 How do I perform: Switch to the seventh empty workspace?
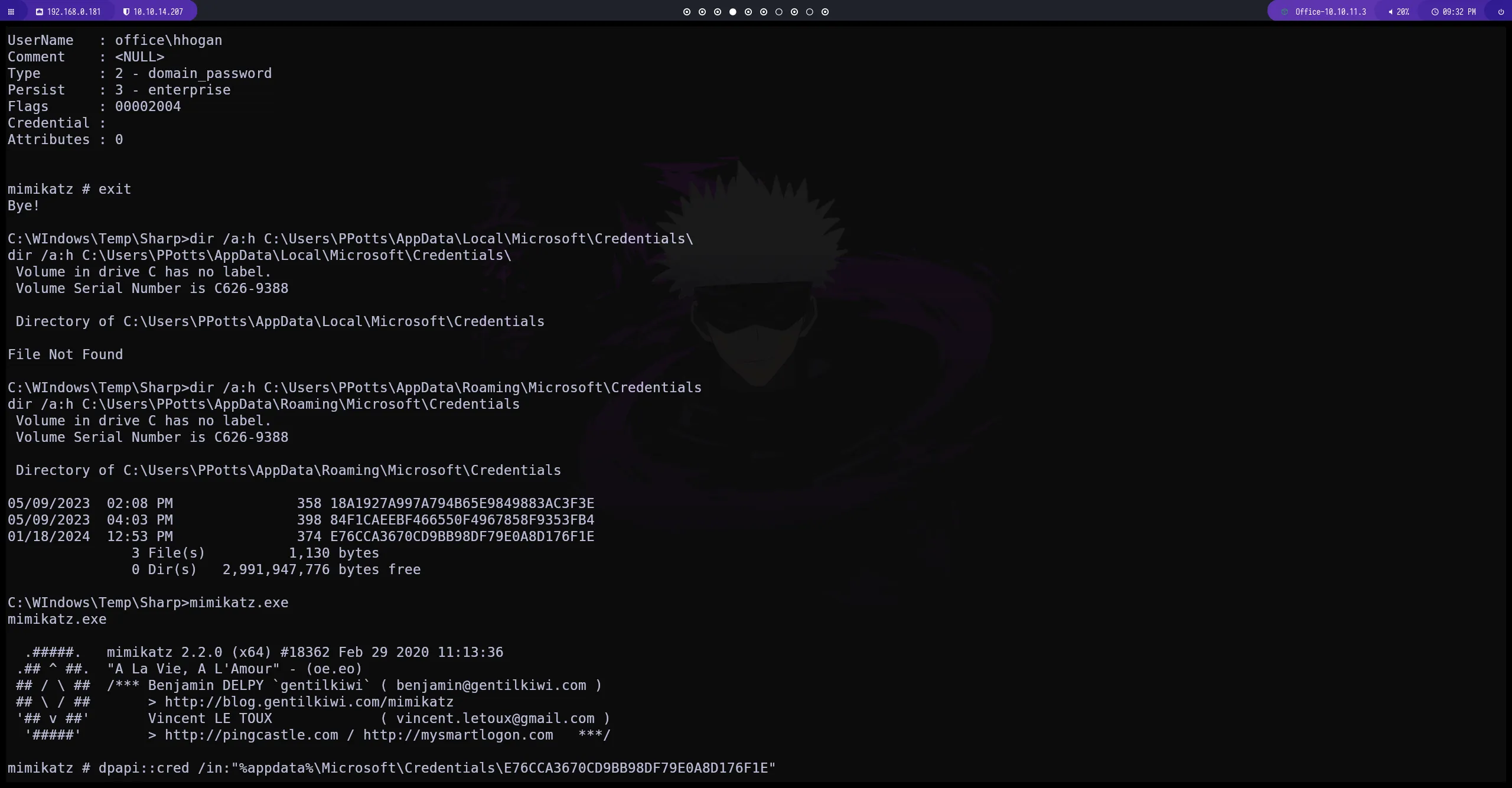[x=778, y=12]
